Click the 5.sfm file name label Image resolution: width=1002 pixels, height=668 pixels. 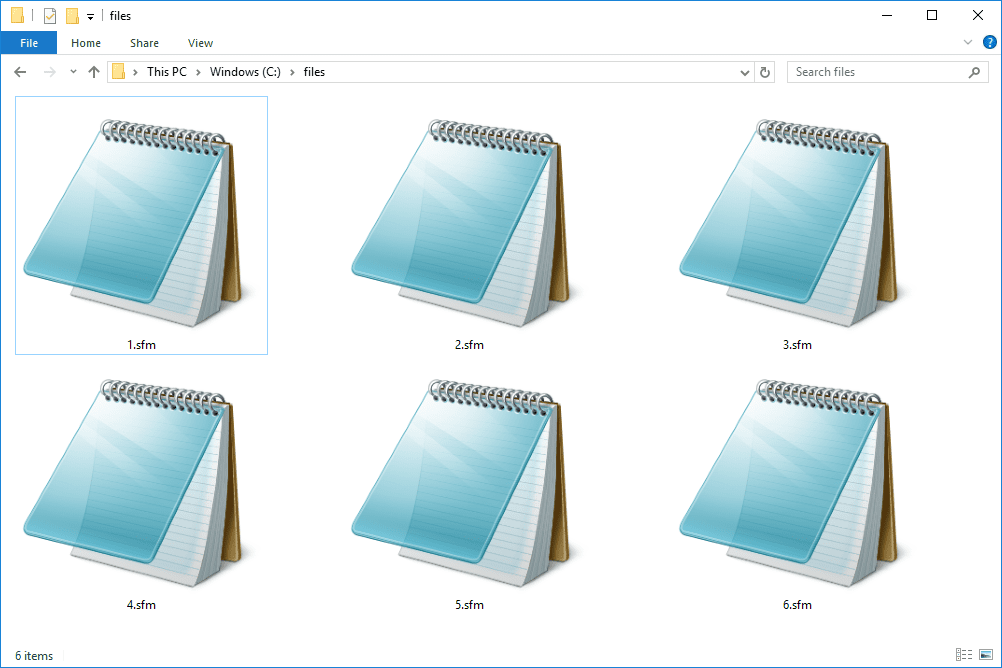coord(469,605)
